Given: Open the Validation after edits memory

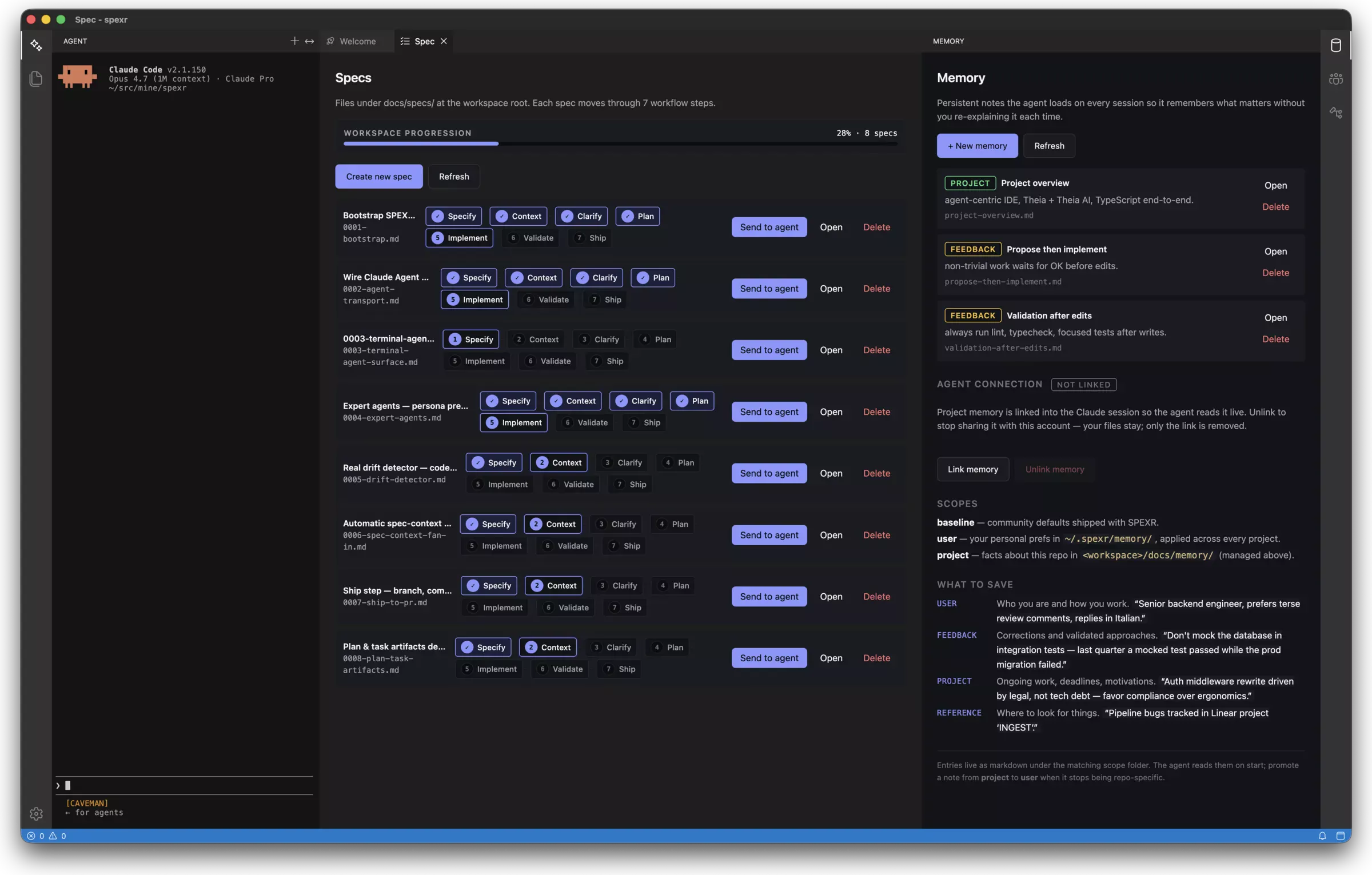Looking at the screenshot, I should pyautogui.click(x=1275, y=318).
